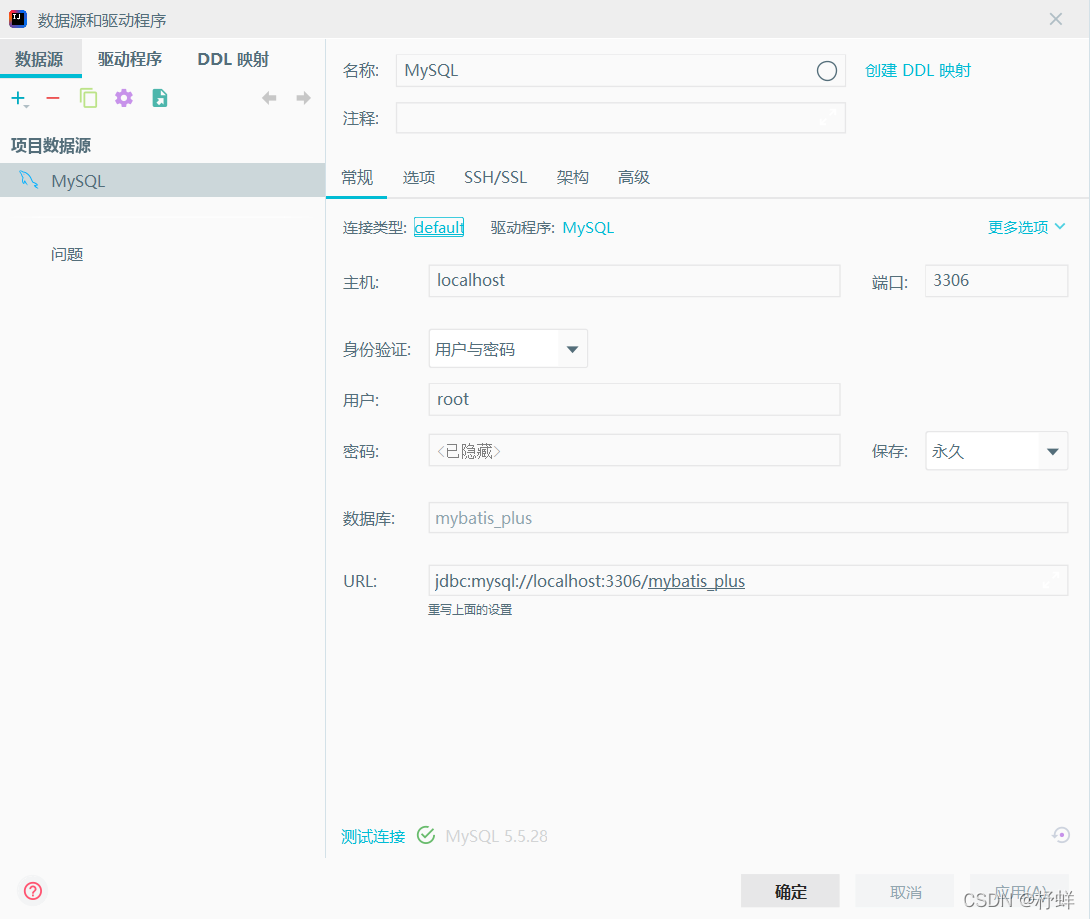Click the MySQL driver link
The width and height of the screenshot is (1090, 919).
click(588, 228)
